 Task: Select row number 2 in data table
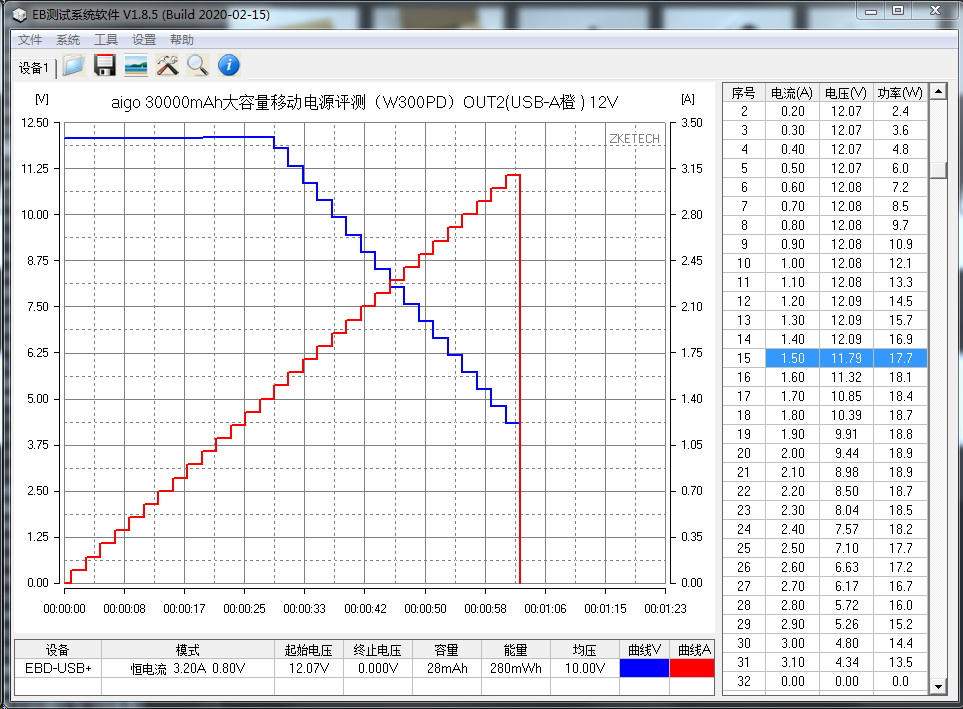tap(744, 111)
